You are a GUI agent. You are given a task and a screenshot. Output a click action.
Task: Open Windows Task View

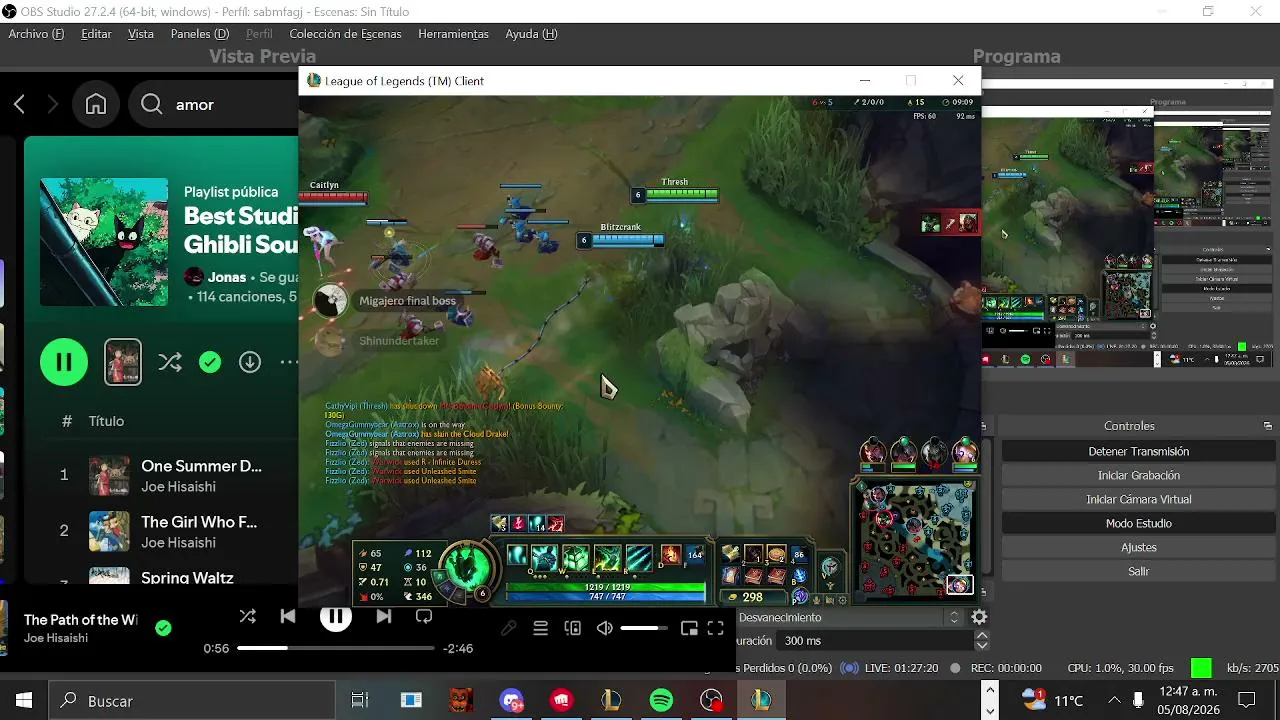pyautogui.click(x=360, y=701)
